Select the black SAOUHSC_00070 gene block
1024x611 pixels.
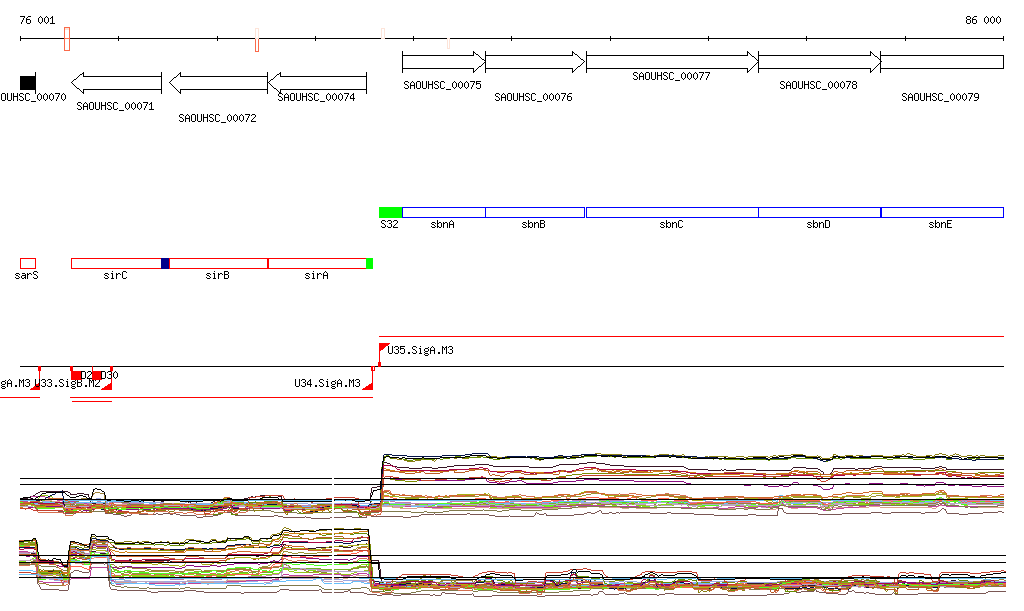point(28,82)
